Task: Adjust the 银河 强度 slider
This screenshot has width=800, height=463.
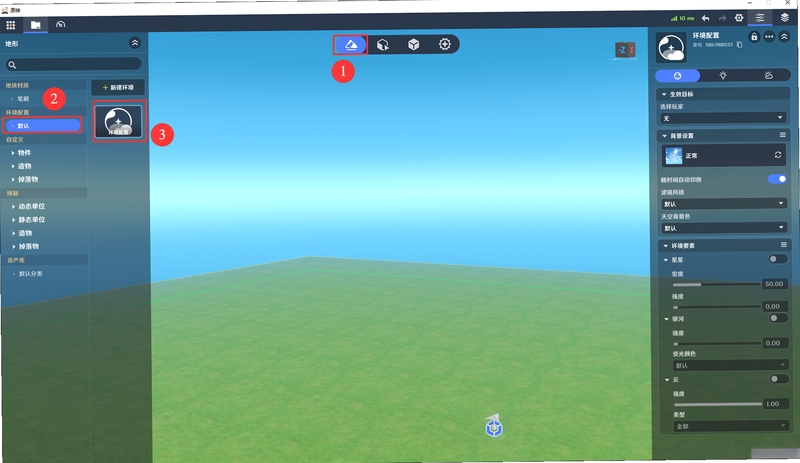Action: click(717, 344)
